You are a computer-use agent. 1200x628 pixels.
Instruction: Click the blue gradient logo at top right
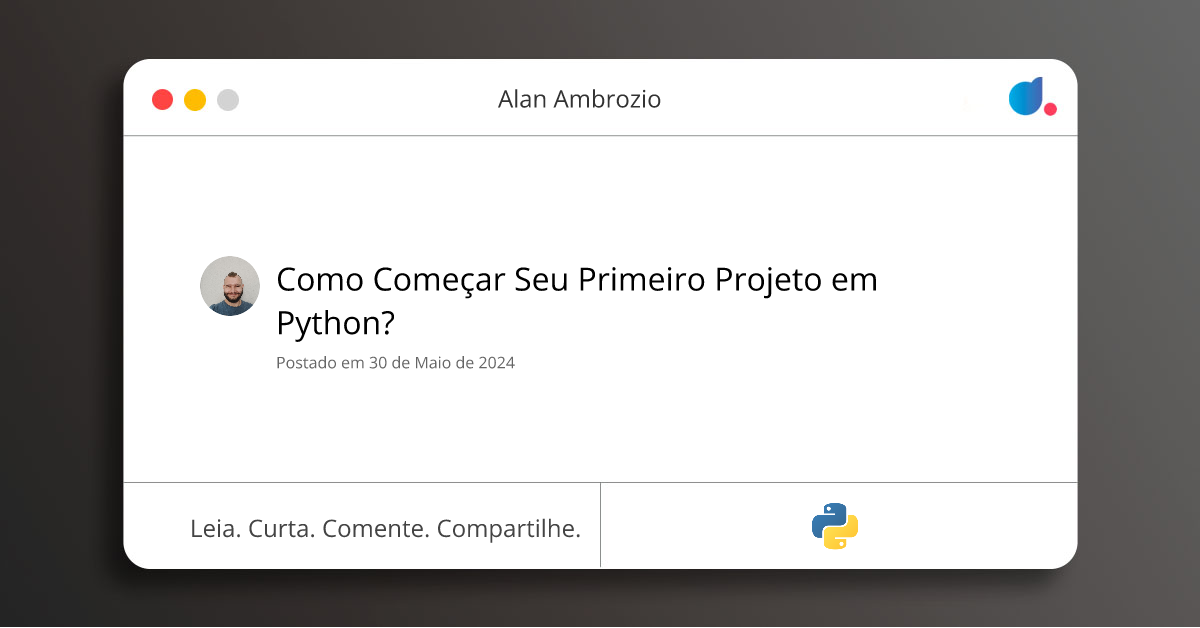[1026, 97]
